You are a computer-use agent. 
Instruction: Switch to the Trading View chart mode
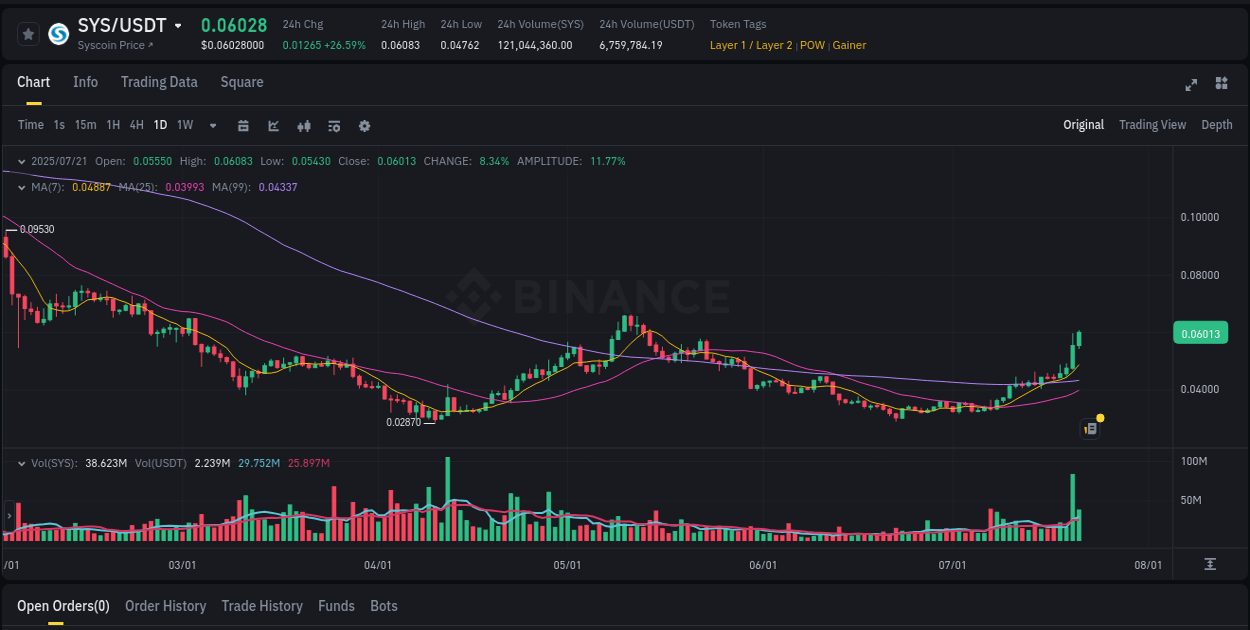(x=1152, y=125)
